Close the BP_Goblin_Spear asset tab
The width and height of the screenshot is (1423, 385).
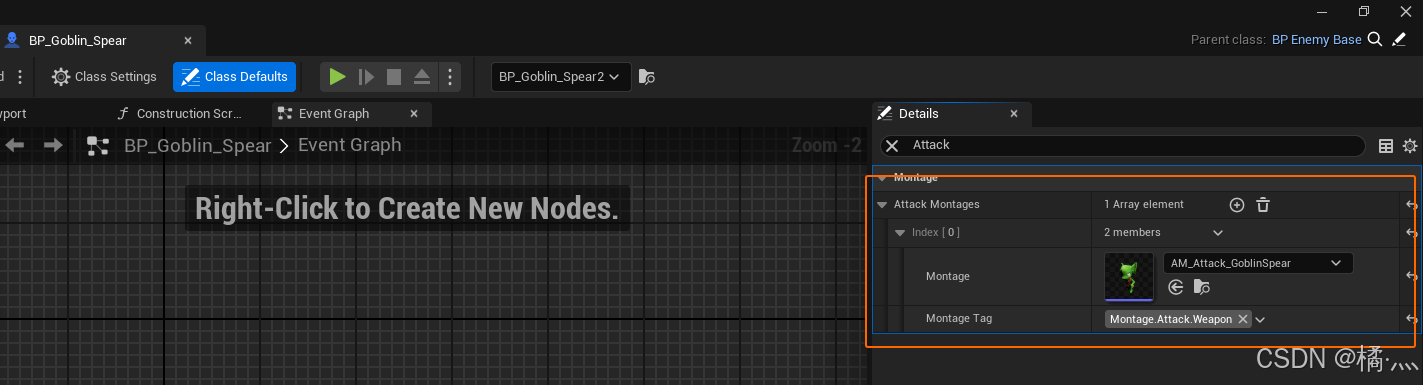point(188,41)
